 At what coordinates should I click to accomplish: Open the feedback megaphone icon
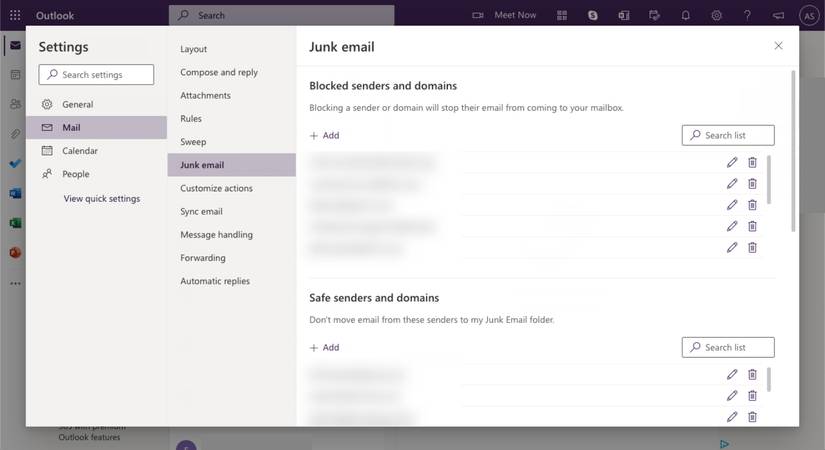(778, 15)
